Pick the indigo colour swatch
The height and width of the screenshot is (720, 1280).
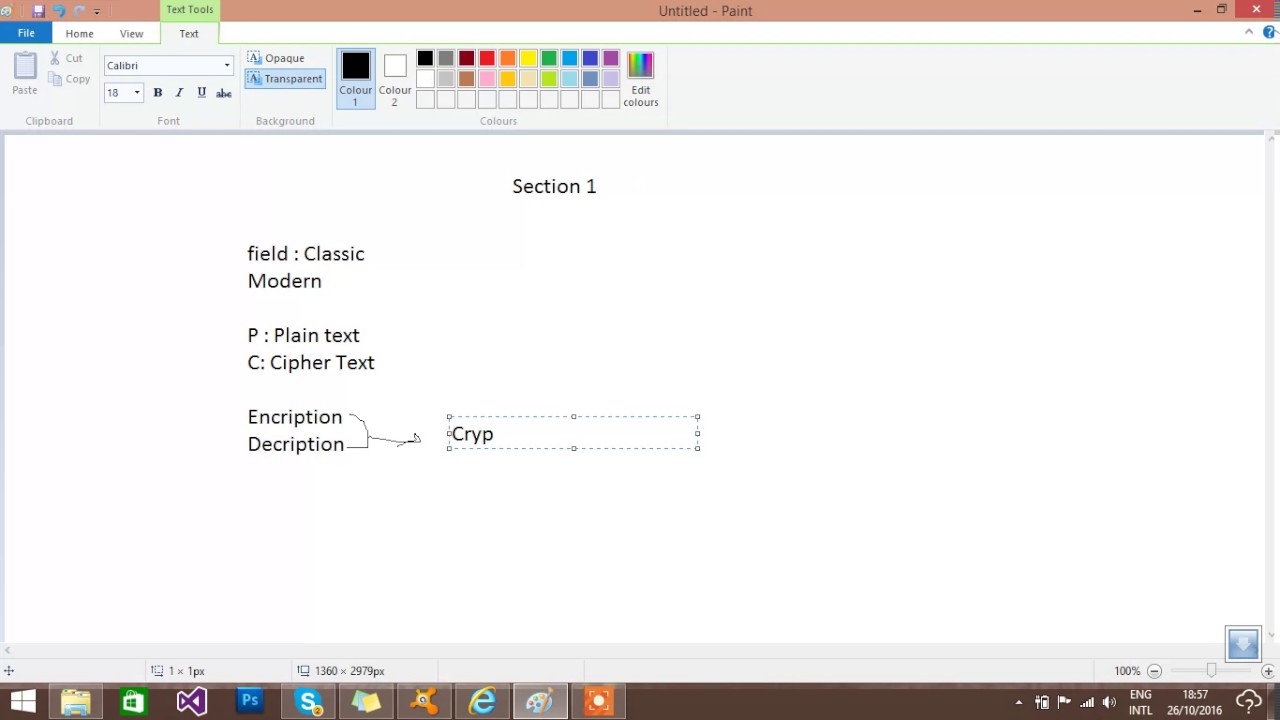(590, 59)
